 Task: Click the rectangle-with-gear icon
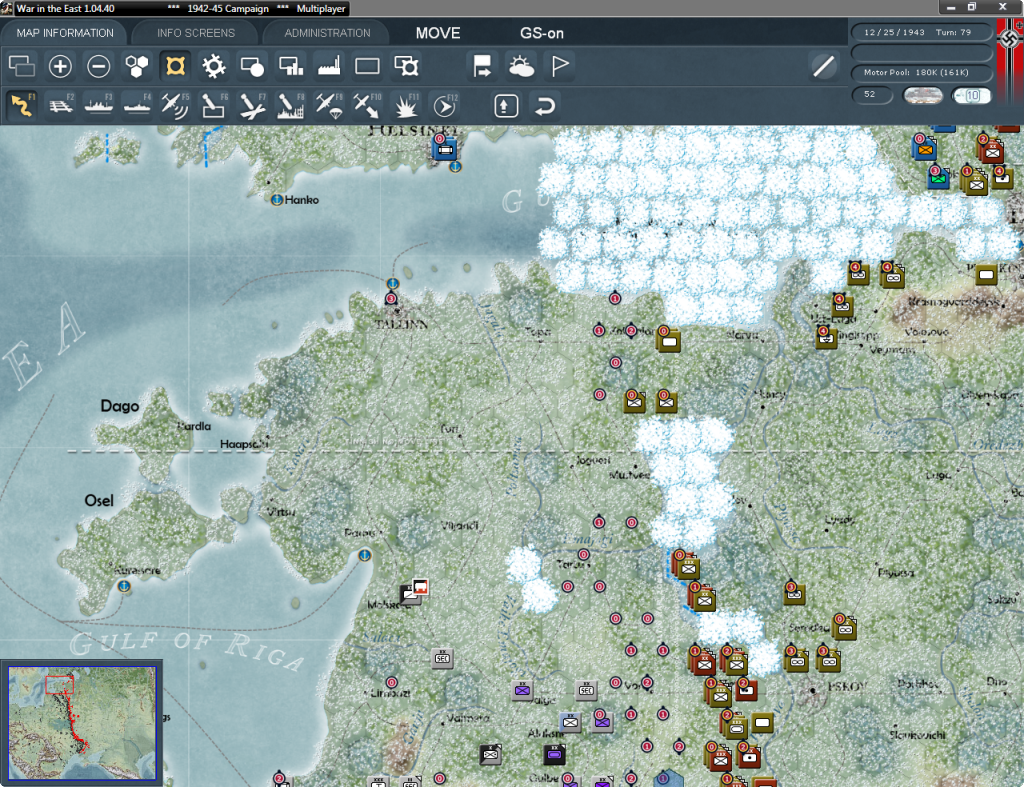[406, 66]
